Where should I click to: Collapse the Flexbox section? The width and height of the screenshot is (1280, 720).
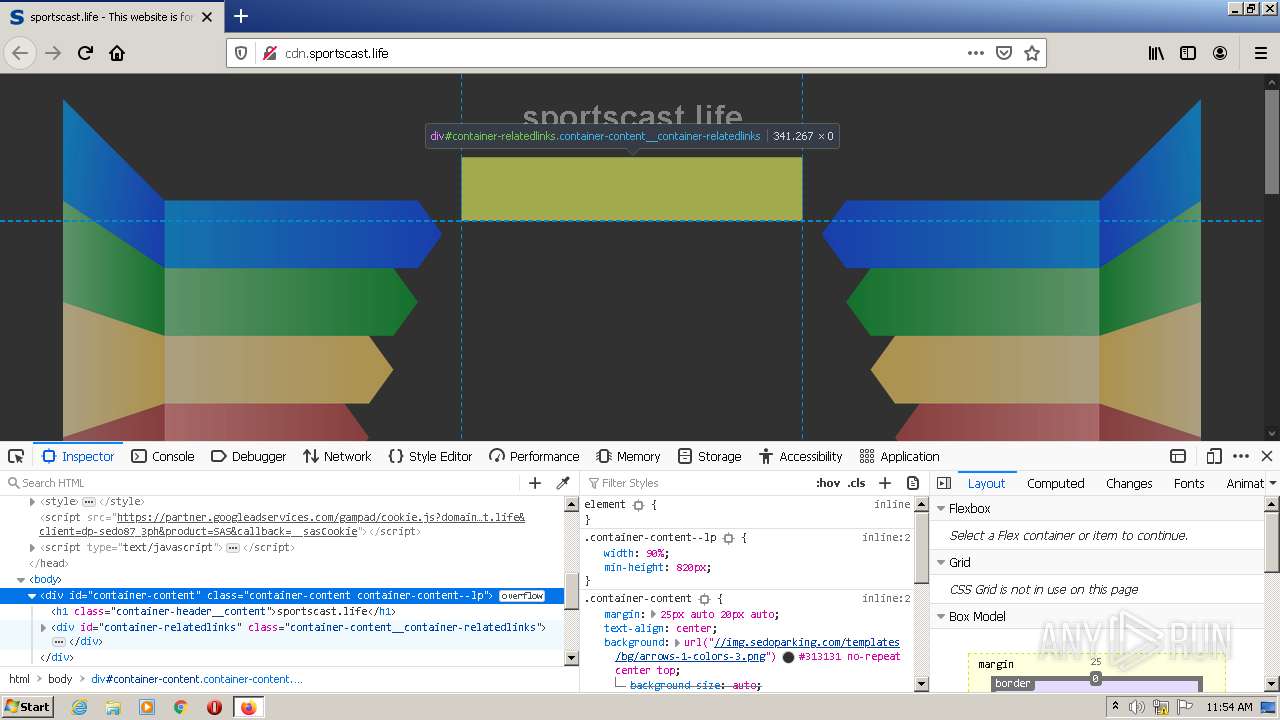[x=940, y=508]
